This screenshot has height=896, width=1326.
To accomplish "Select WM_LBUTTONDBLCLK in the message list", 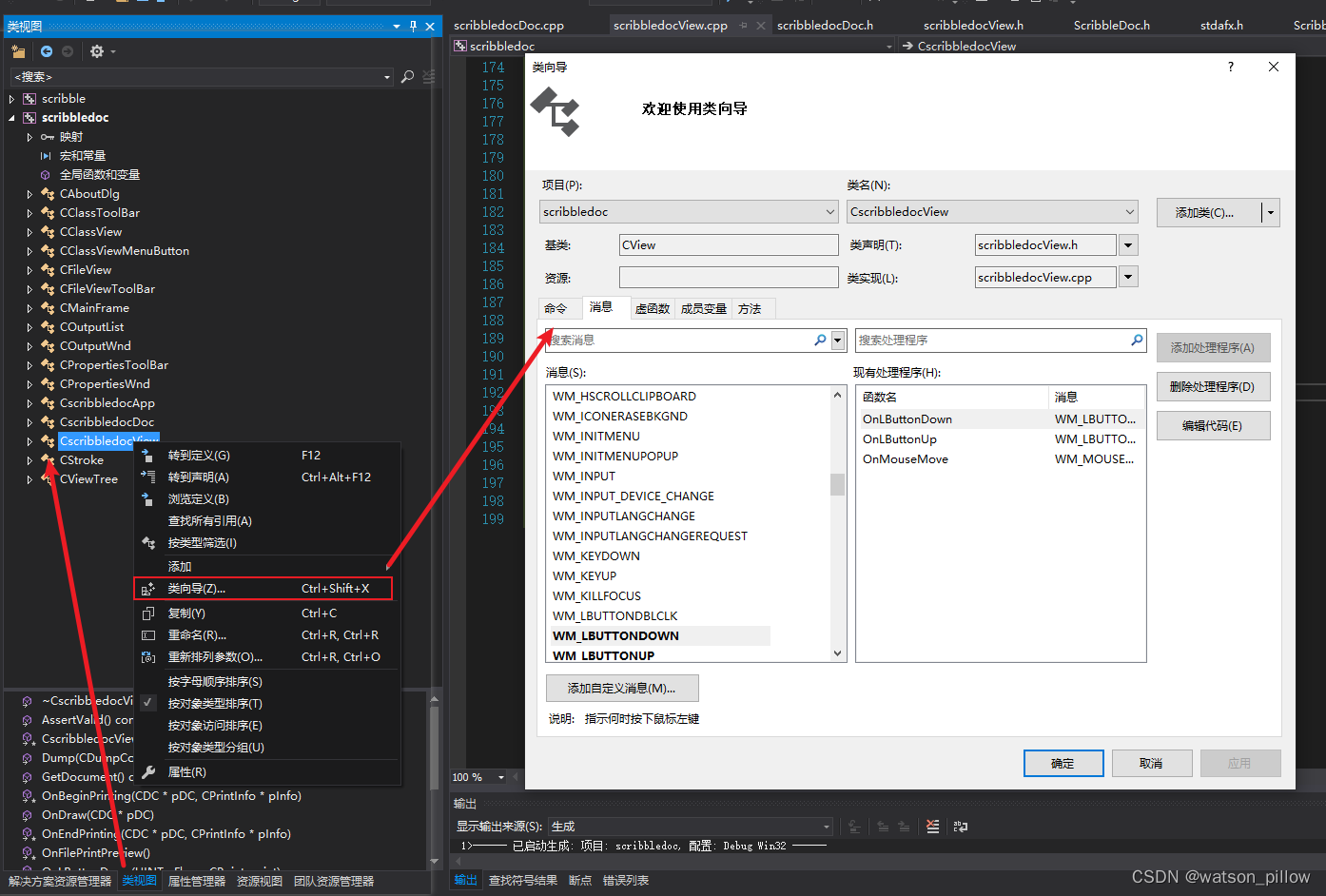I will (615, 615).
